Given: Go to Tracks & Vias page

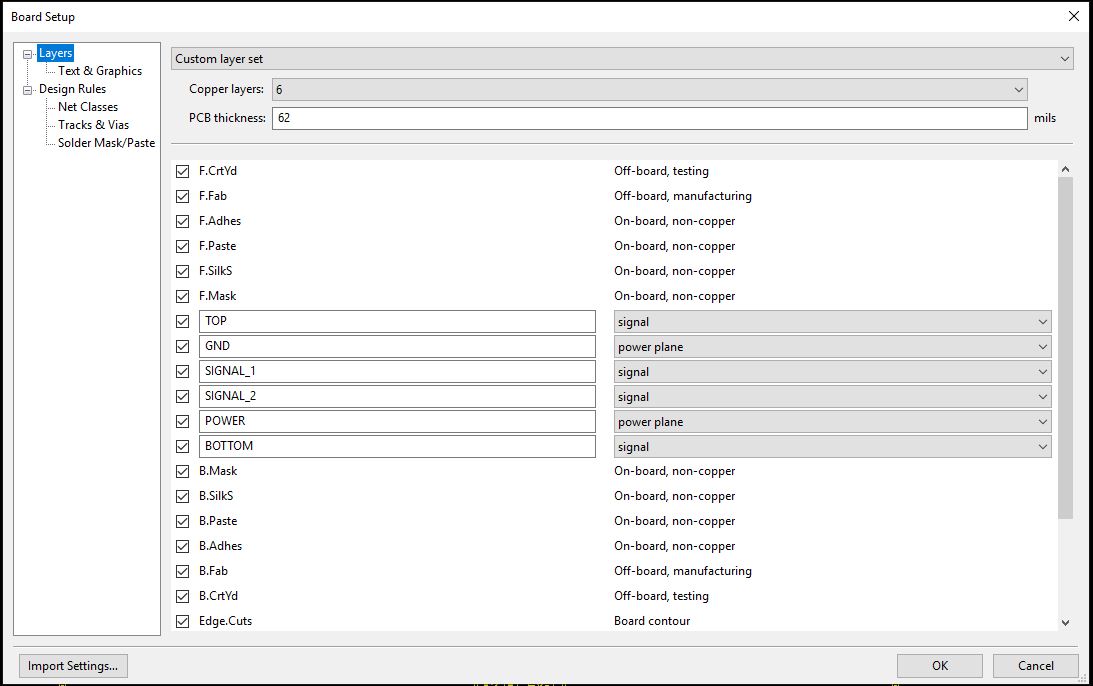Looking at the screenshot, I should click(x=93, y=125).
